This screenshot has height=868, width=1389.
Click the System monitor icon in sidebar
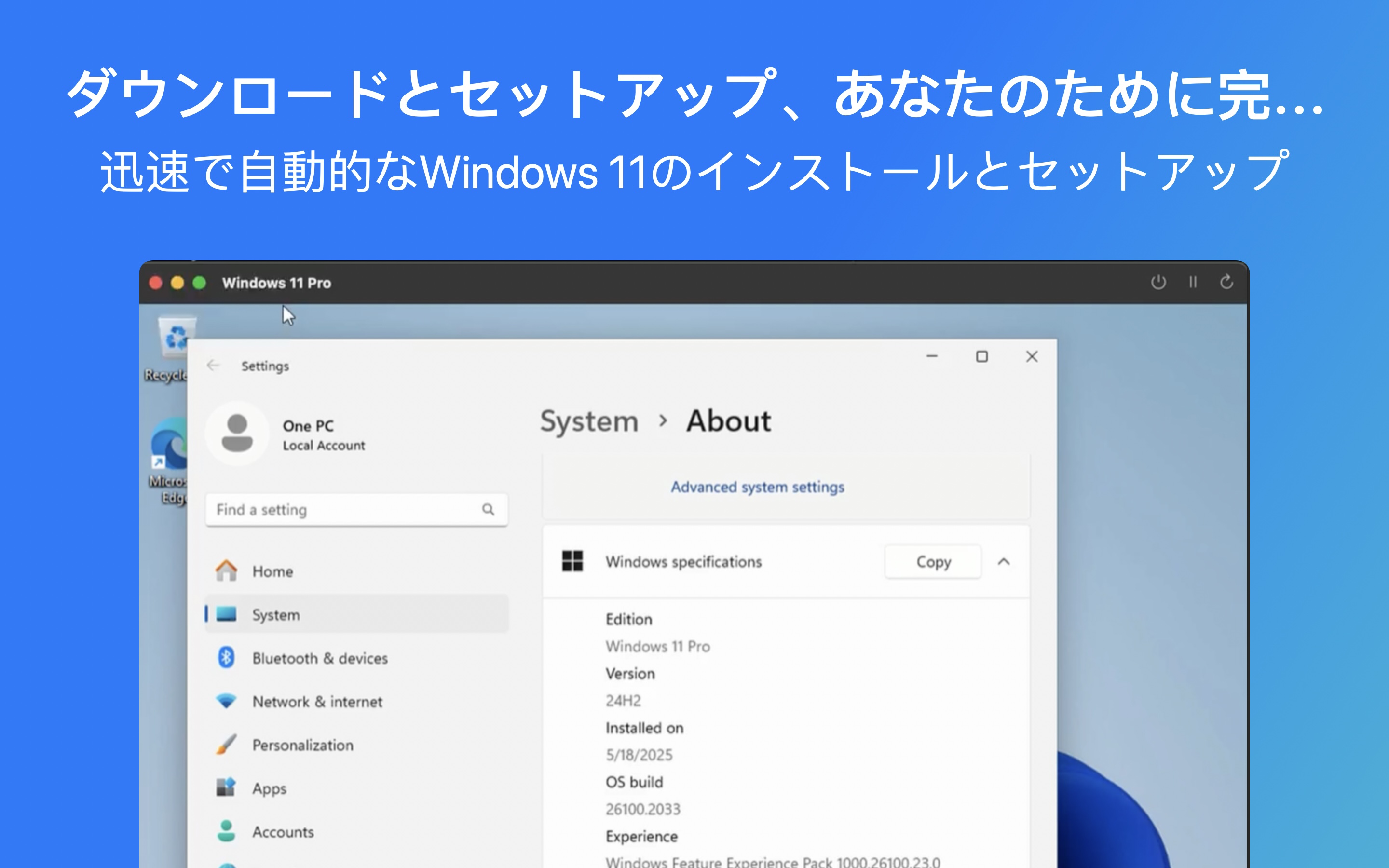coord(226,614)
